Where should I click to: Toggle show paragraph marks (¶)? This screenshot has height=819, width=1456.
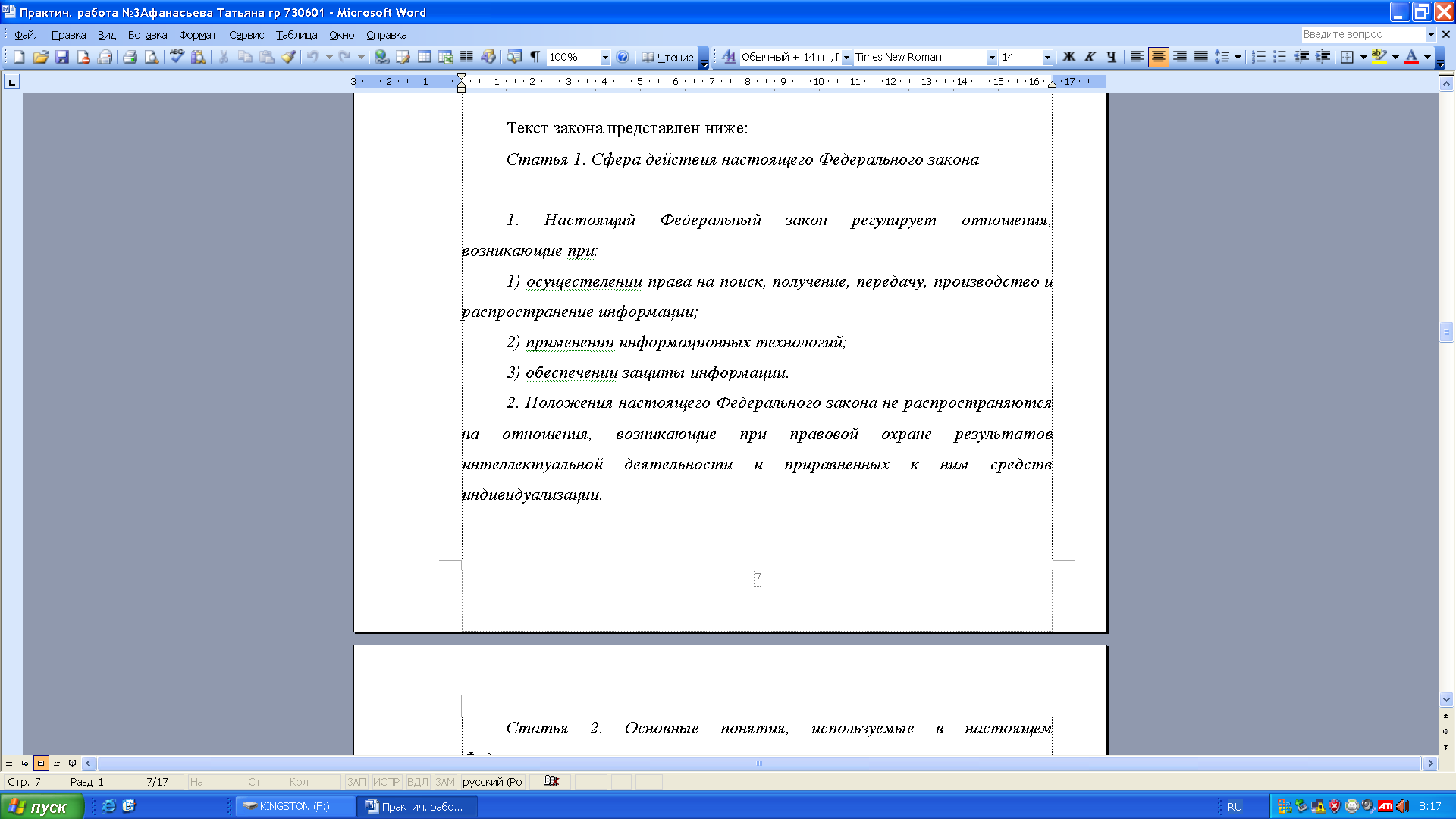point(535,57)
